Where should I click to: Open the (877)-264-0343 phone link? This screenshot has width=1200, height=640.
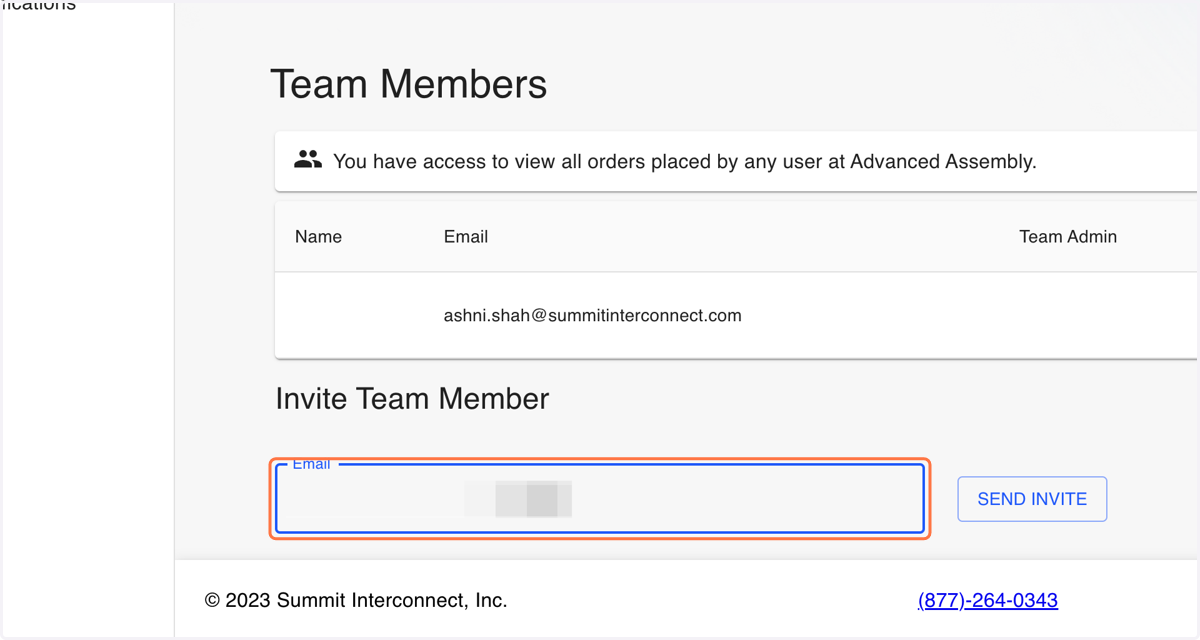tap(988, 600)
